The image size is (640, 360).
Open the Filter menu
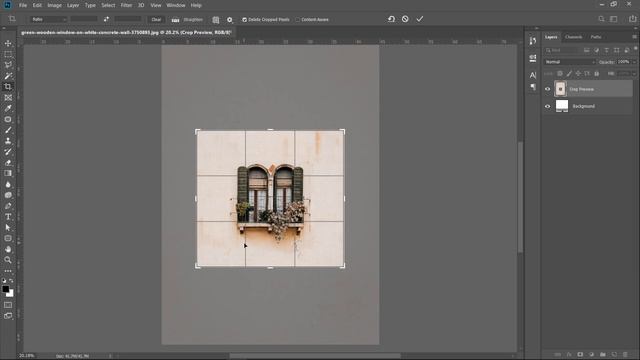click(x=126, y=5)
